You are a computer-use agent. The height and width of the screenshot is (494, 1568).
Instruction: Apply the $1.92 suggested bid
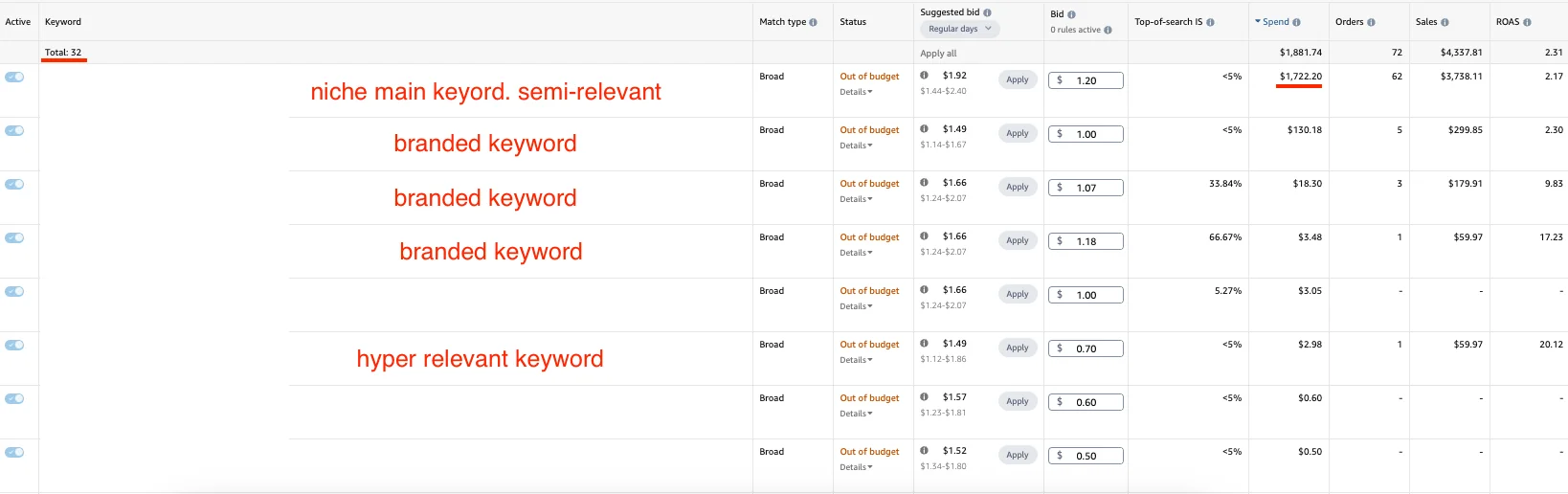click(x=1017, y=80)
